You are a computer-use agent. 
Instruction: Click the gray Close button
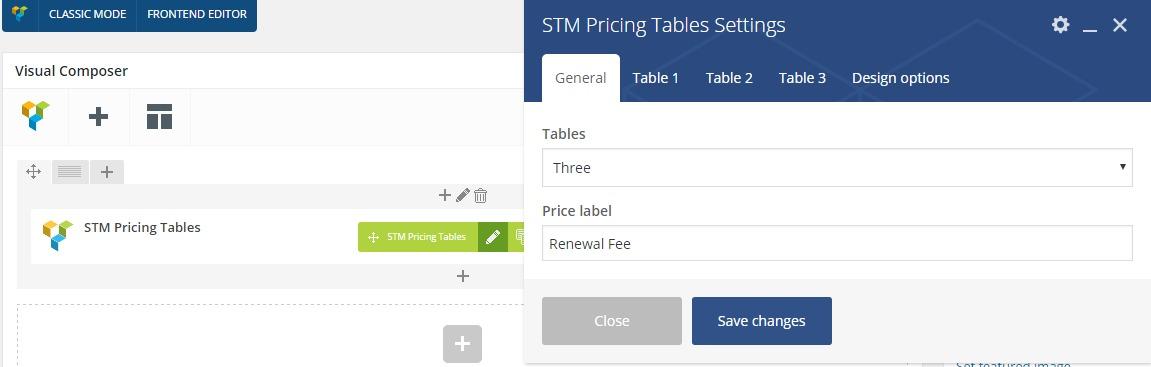click(x=611, y=321)
